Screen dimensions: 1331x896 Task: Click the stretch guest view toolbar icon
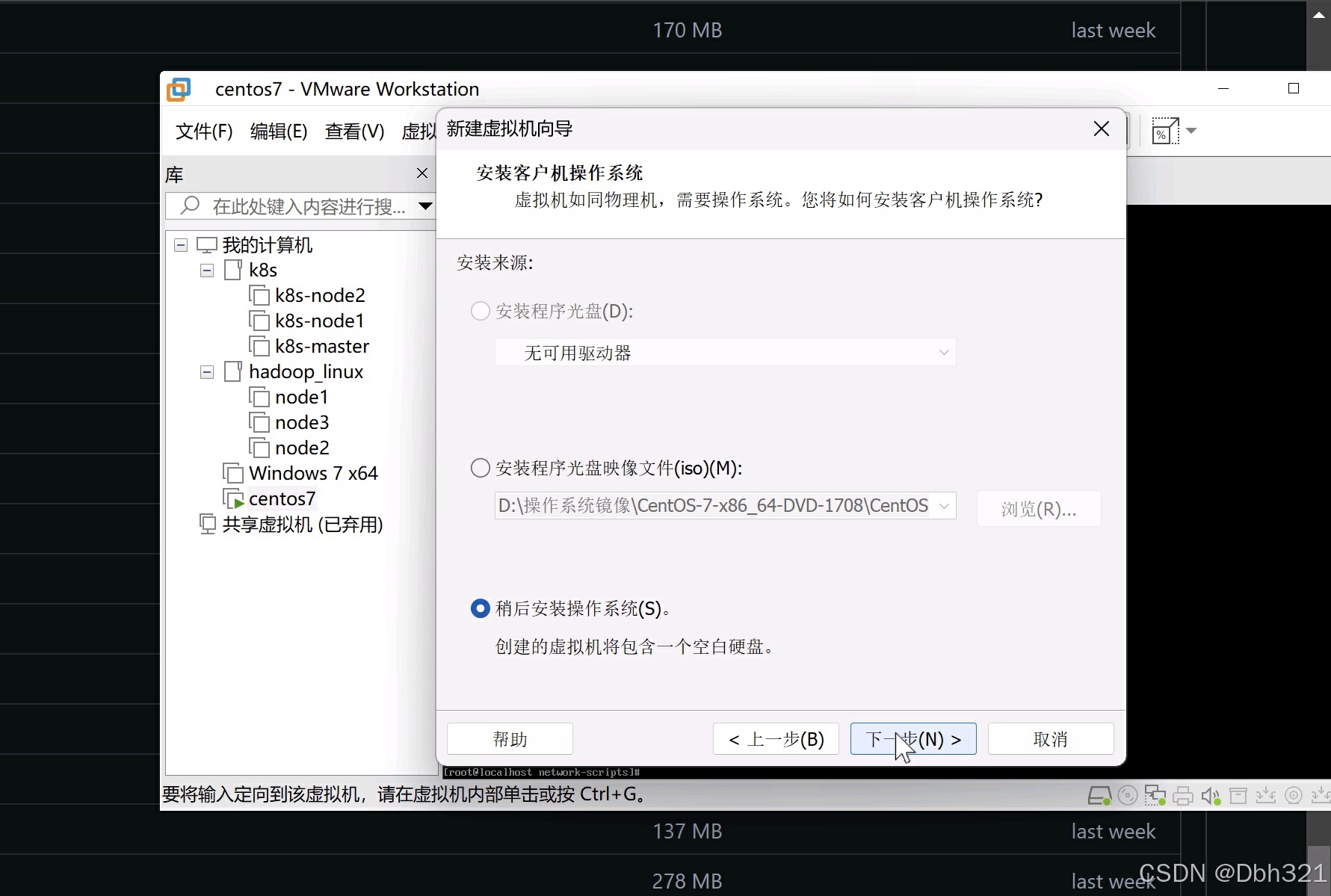click(1165, 131)
